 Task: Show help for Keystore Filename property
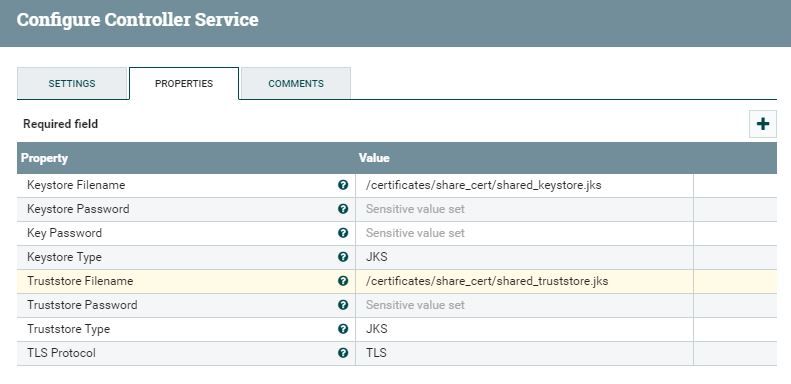pyautogui.click(x=343, y=185)
